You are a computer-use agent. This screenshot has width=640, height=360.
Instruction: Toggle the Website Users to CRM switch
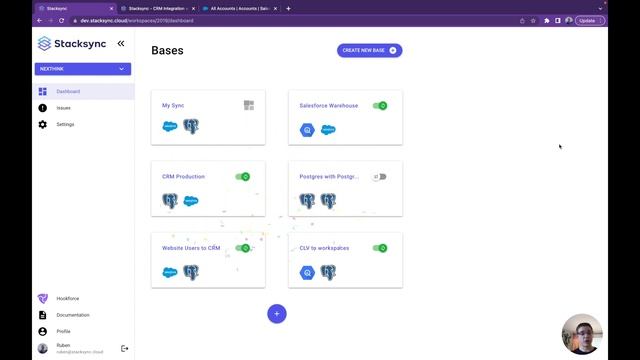click(x=242, y=248)
